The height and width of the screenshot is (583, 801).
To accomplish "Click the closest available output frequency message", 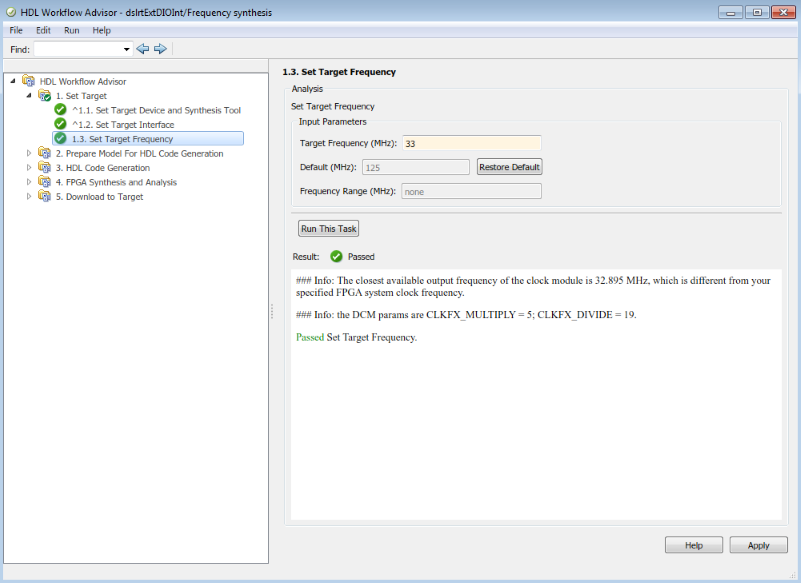I will click(x=533, y=287).
